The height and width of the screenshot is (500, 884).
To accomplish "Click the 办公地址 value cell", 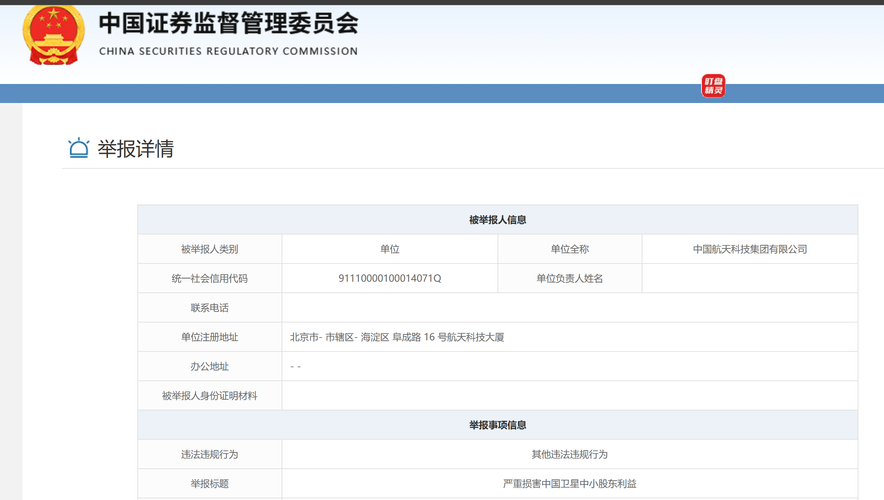I will point(569,366).
